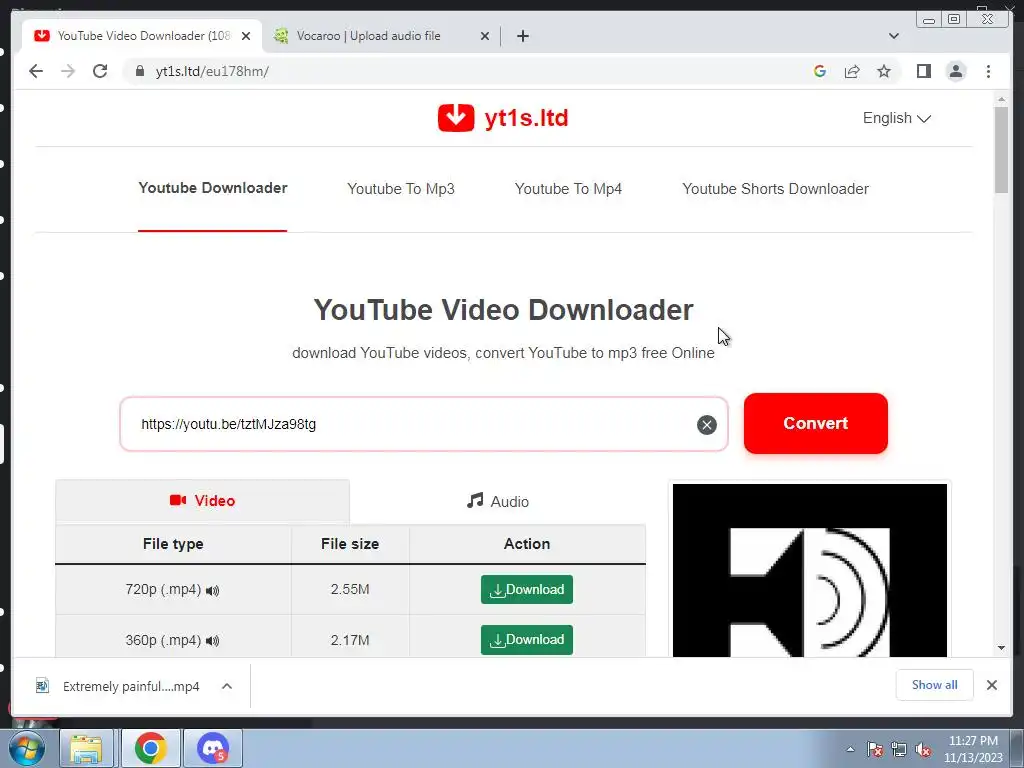The image size is (1024, 768).
Task: Click the Action column header
Action: coord(527,544)
